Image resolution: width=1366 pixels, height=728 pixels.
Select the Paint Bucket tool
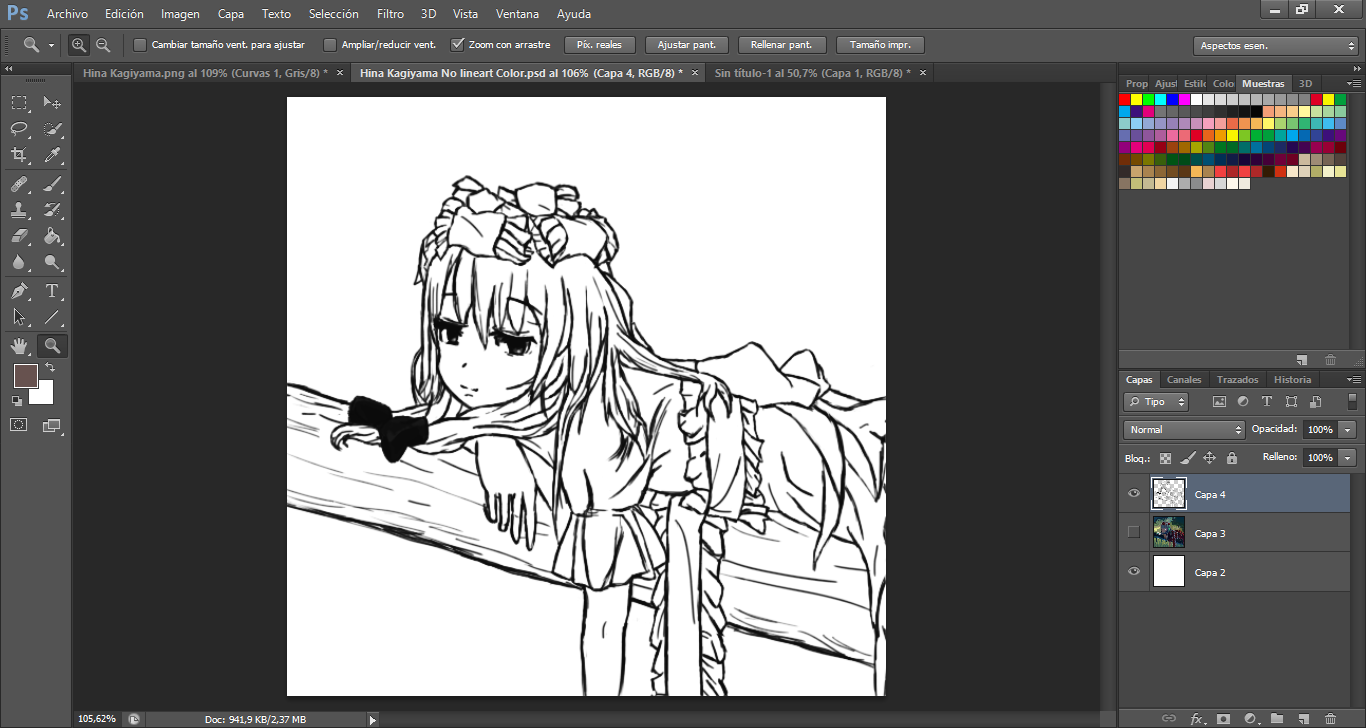click(52, 236)
